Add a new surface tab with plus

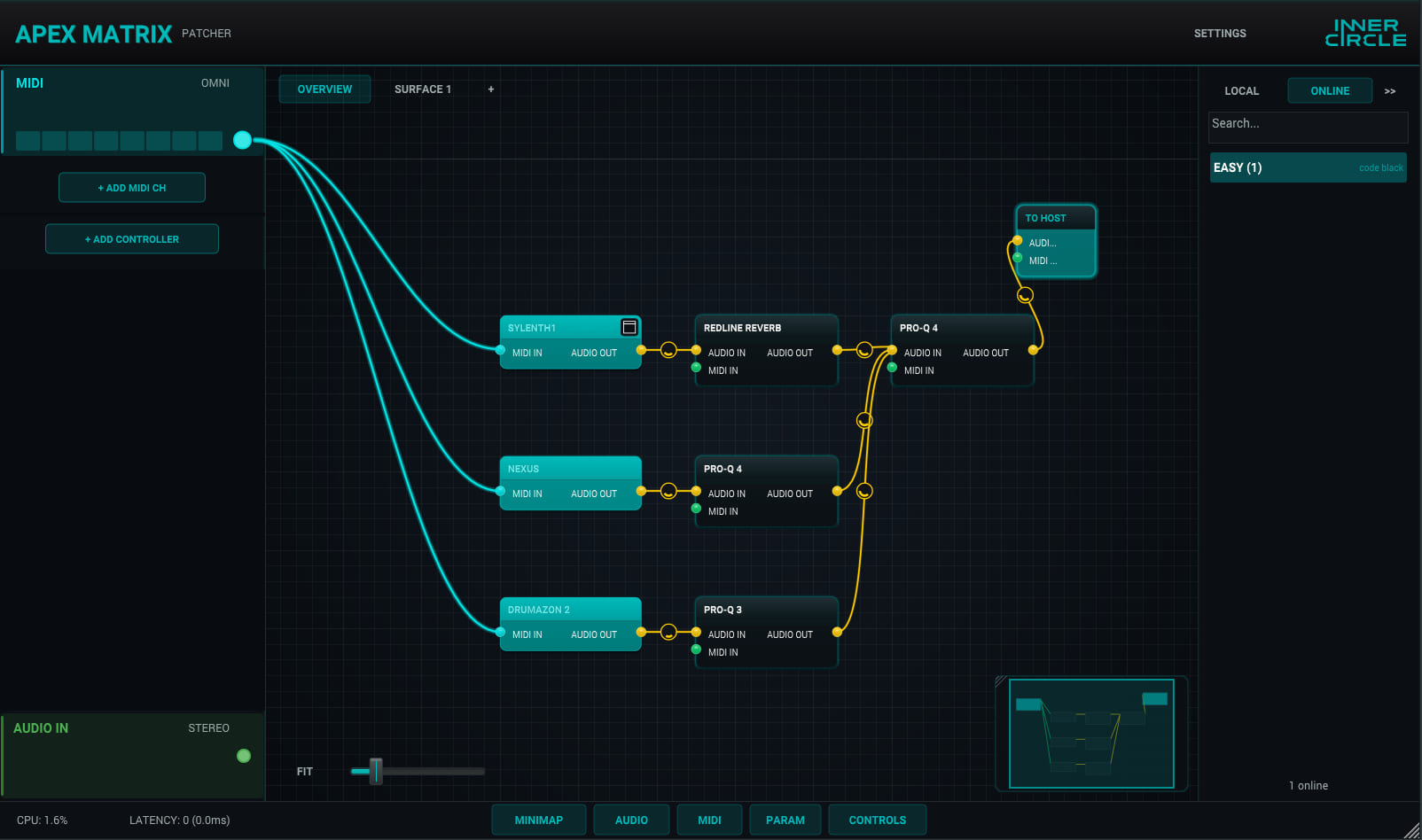[491, 89]
